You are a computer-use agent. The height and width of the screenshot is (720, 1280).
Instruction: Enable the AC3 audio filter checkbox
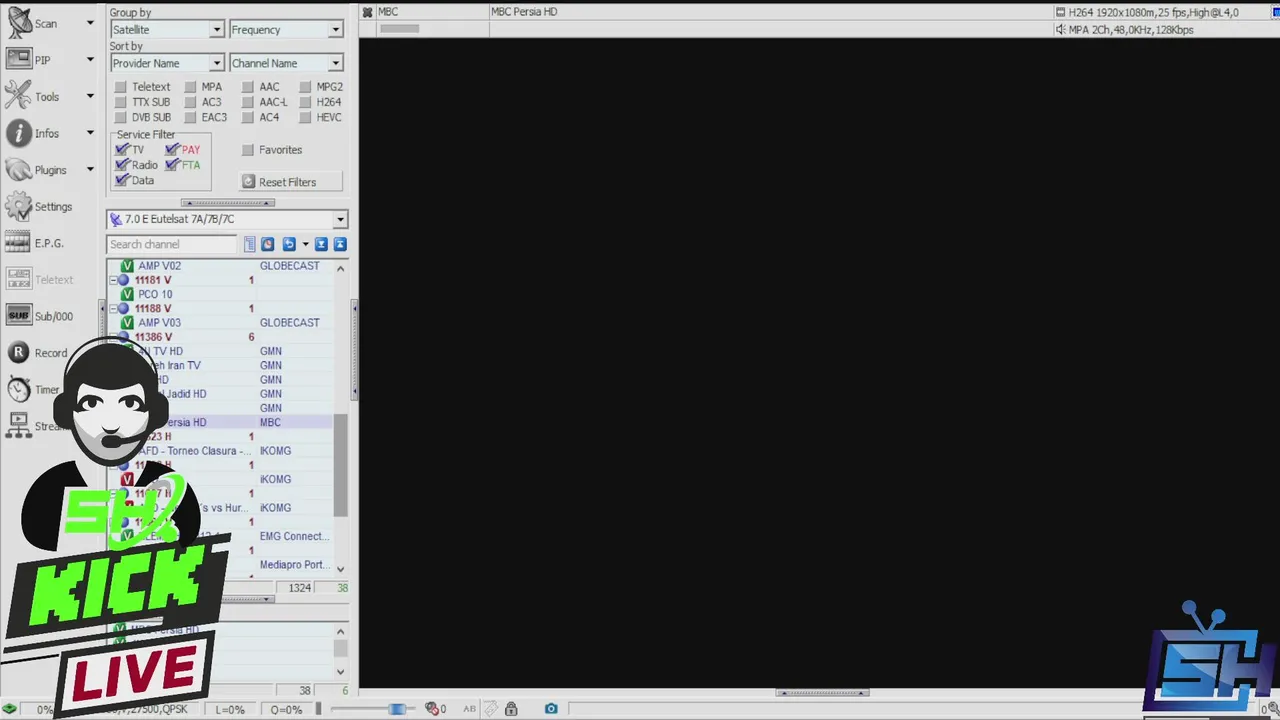coord(190,102)
